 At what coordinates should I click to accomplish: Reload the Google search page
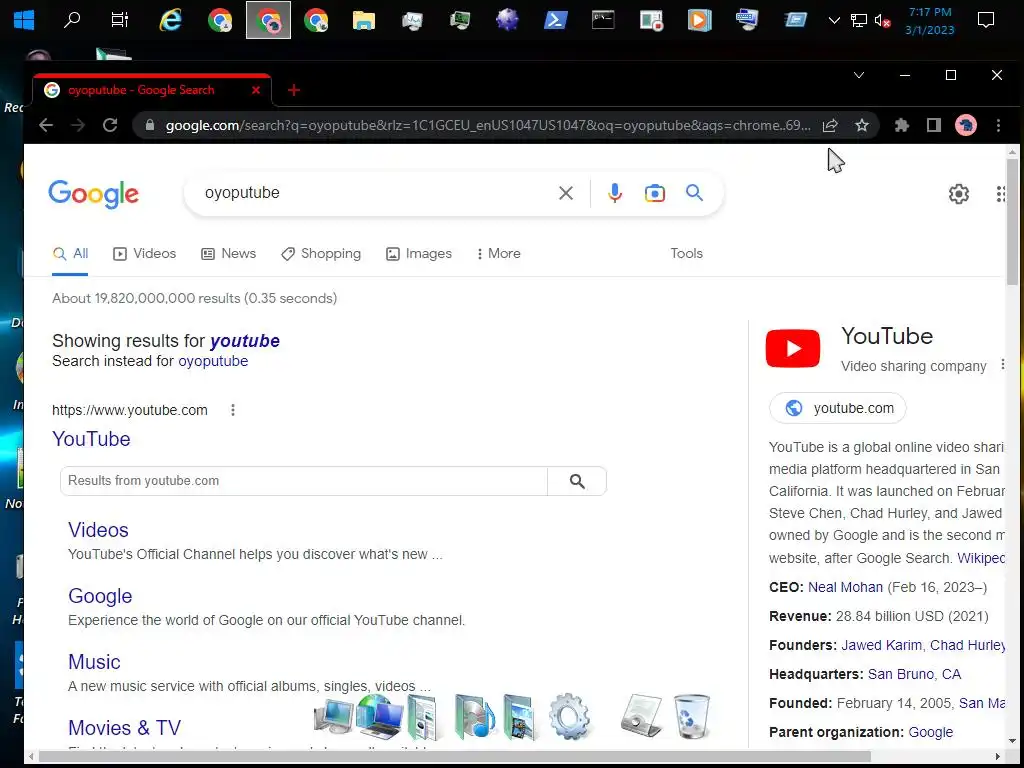(x=110, y=125)
